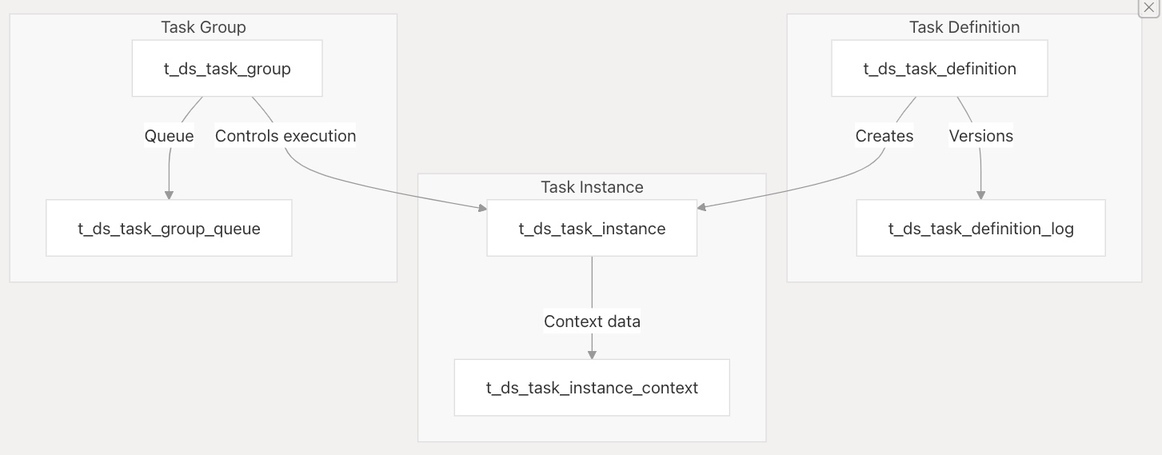Select the t_ds_task_instance_context node
Viewport: 1162px width, 455px height.
tap(592, 387)
